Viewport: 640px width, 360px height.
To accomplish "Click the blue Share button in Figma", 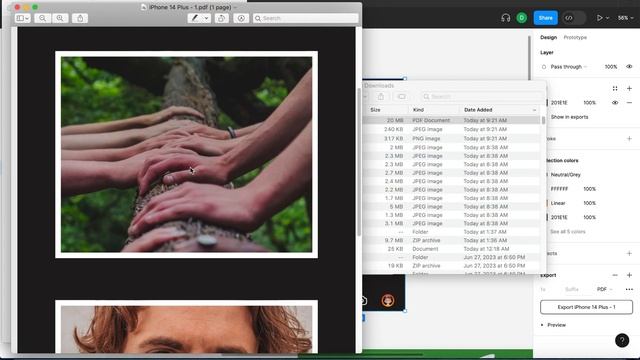I will [x=545, y=18].
